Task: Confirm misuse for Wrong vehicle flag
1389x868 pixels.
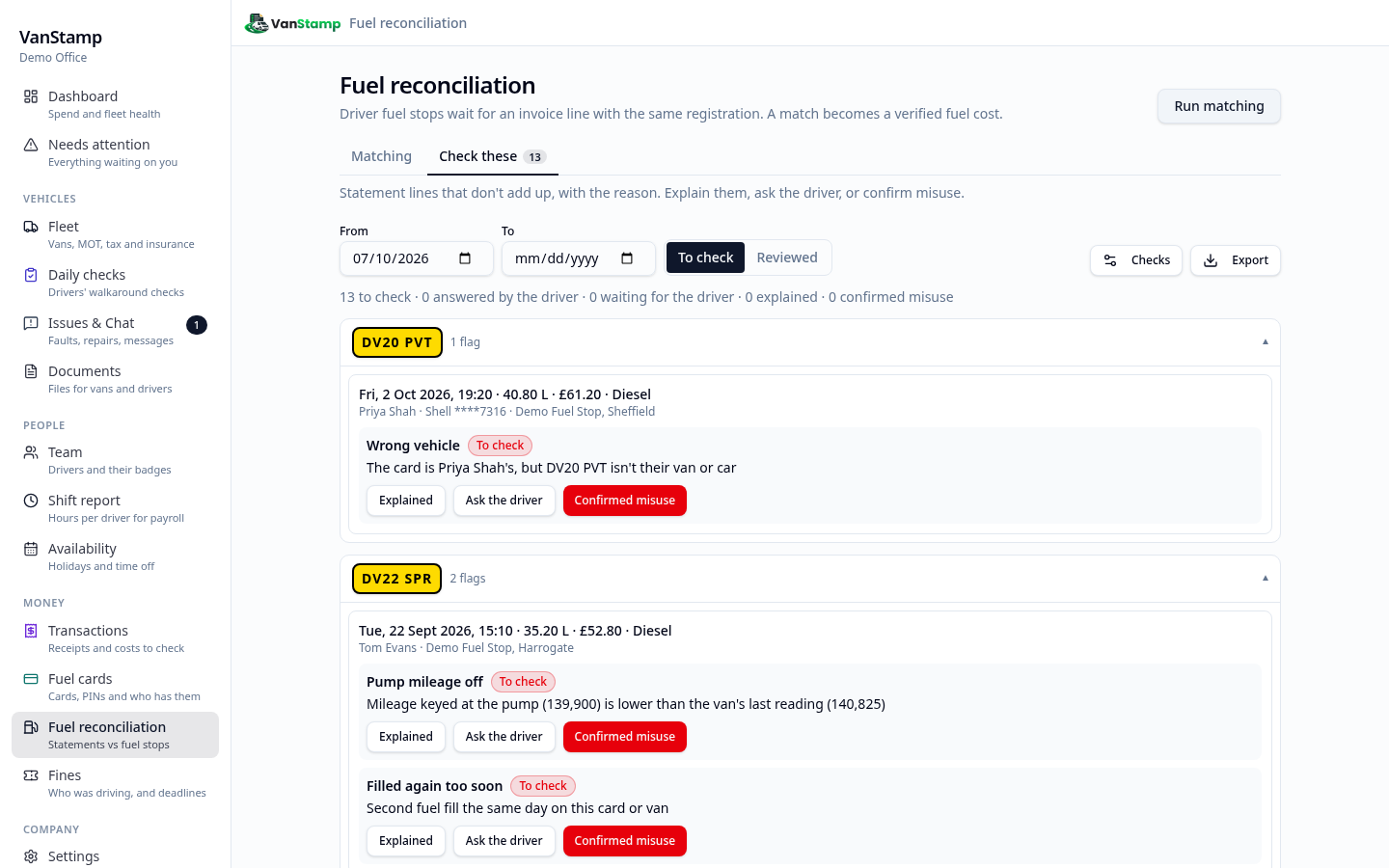Action: click(625, 501)
